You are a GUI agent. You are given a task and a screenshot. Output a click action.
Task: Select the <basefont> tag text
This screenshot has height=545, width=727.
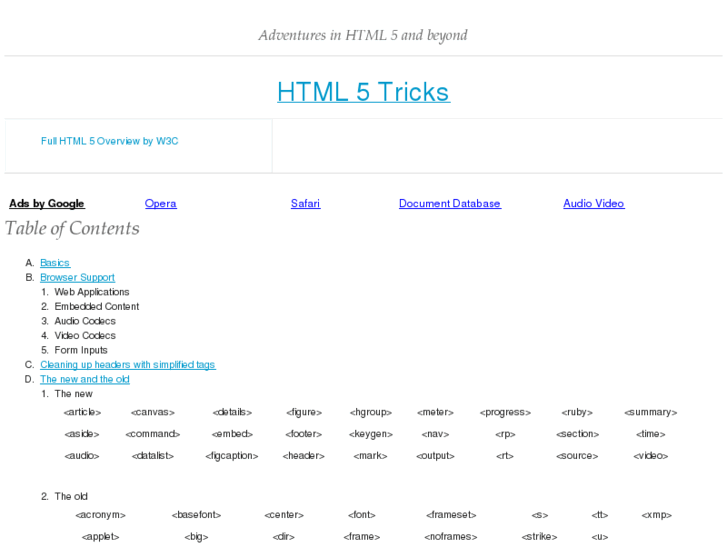coord(196,514)
